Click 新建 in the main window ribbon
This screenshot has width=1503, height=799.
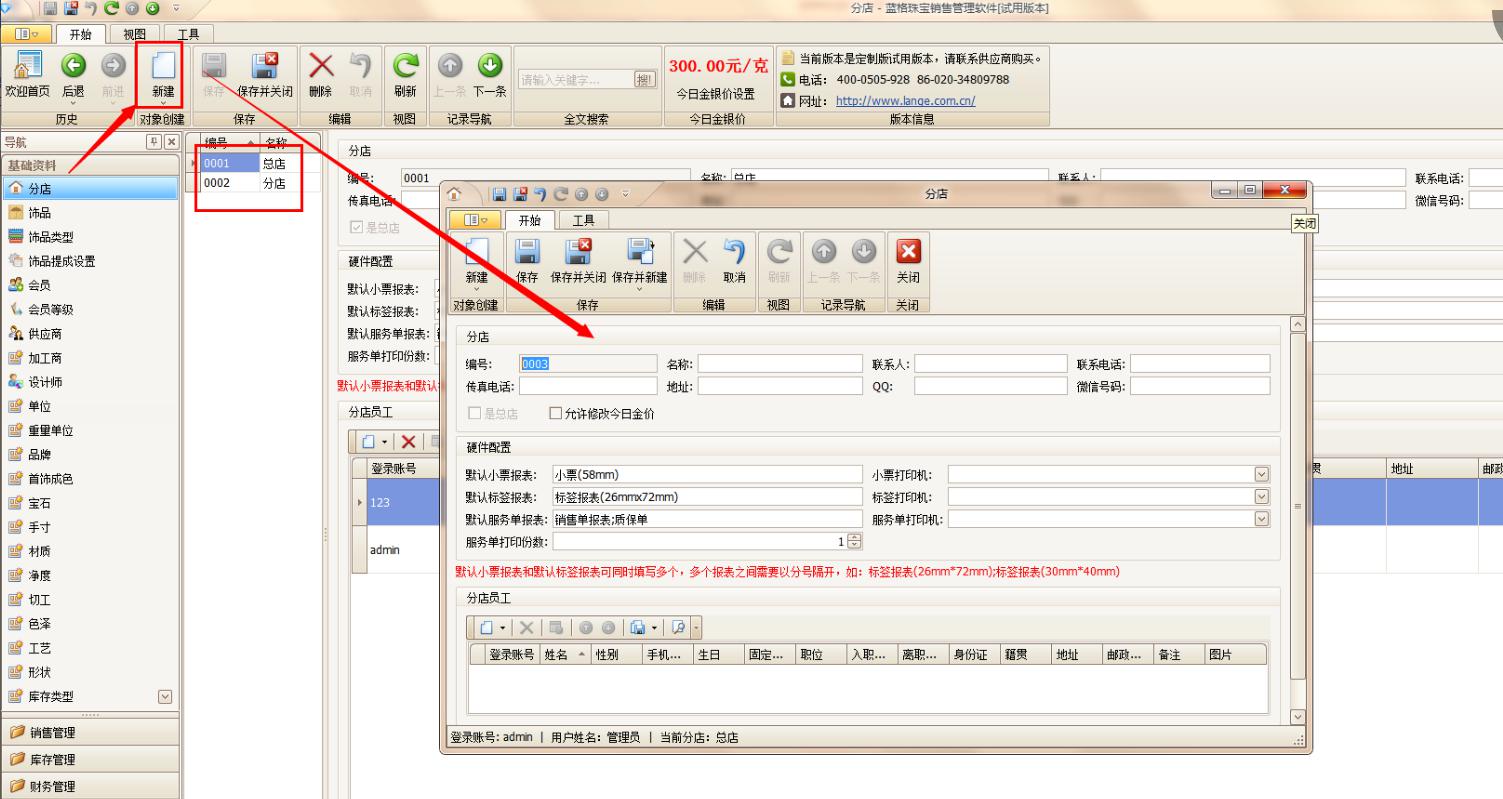163,74
